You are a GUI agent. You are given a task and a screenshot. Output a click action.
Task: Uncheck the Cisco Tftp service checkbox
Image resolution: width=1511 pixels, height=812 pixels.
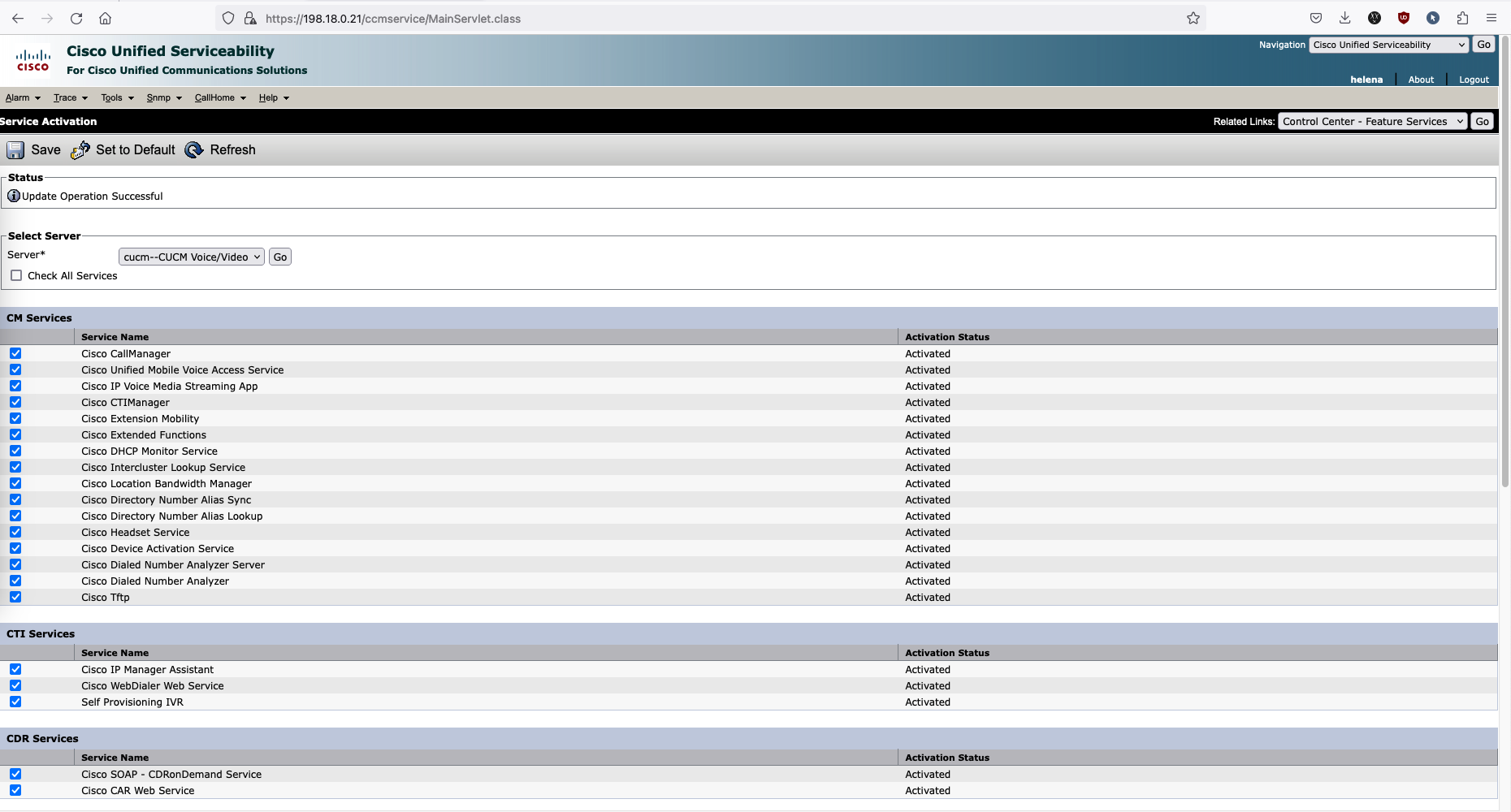[15, 598]
